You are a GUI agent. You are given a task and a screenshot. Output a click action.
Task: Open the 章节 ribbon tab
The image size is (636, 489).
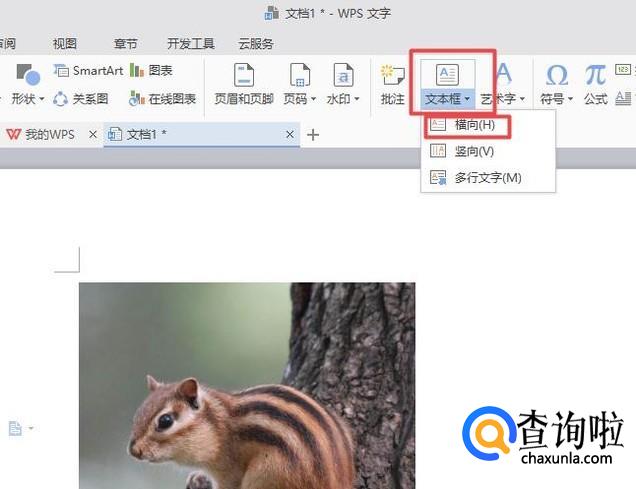(125, 43)
